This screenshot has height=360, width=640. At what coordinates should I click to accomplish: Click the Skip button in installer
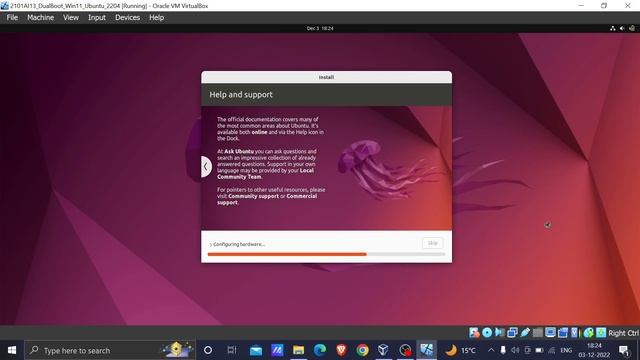click(x=433, y=243)
